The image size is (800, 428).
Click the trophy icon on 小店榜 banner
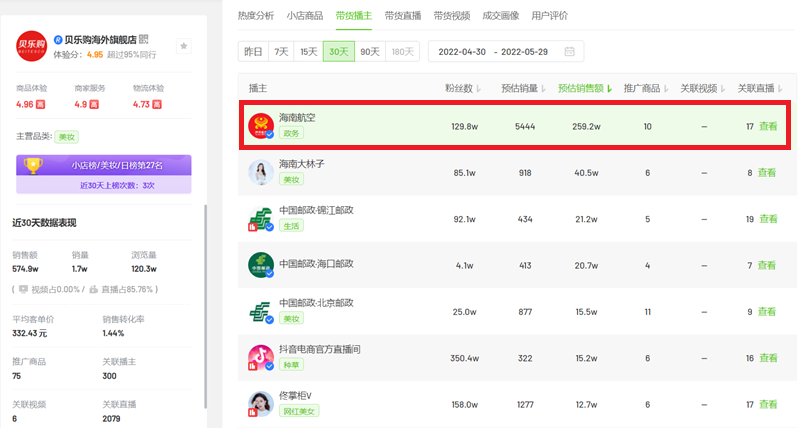click(x=33, y=166)
